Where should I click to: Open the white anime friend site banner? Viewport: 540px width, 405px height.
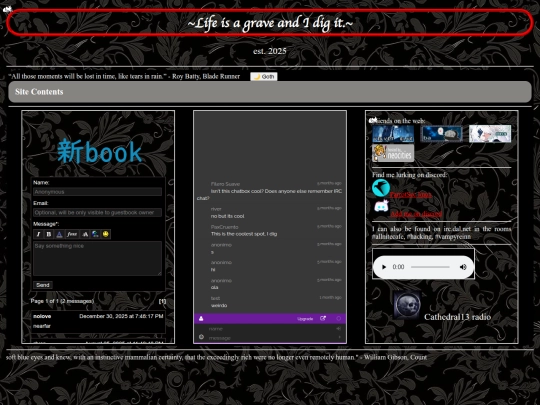point(490,134)
